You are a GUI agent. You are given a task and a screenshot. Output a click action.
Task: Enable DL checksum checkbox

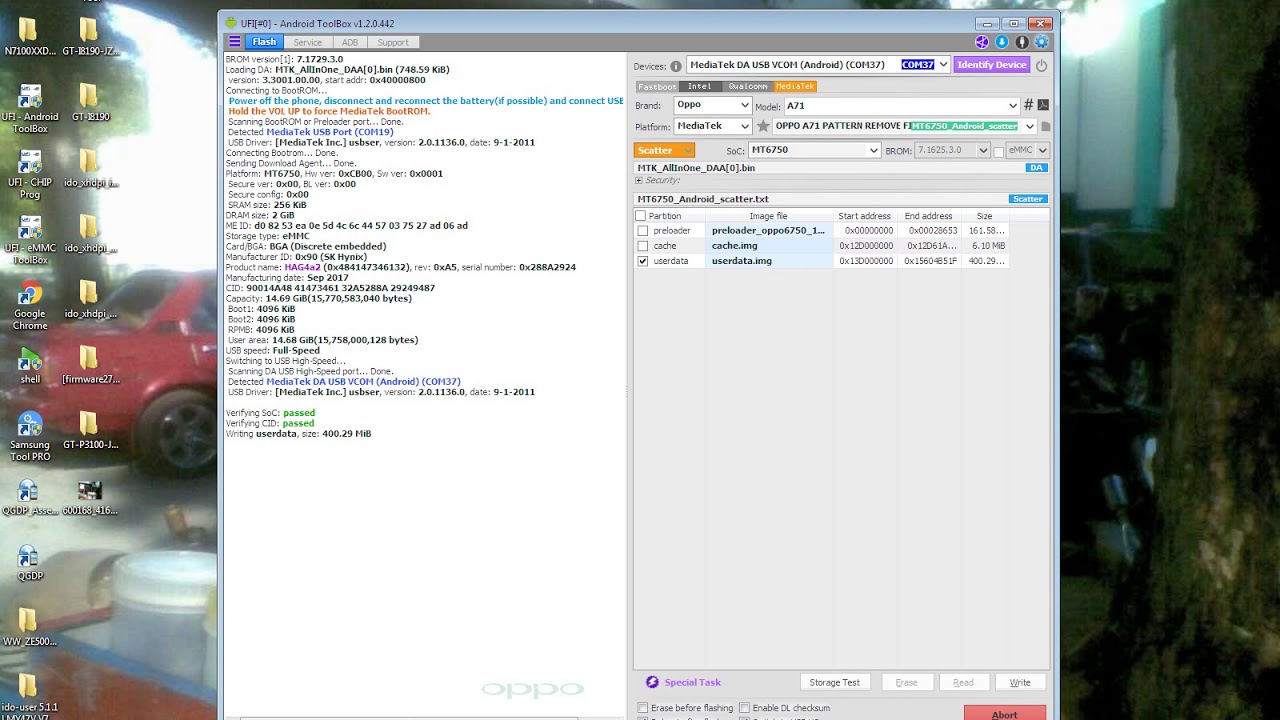745,708
